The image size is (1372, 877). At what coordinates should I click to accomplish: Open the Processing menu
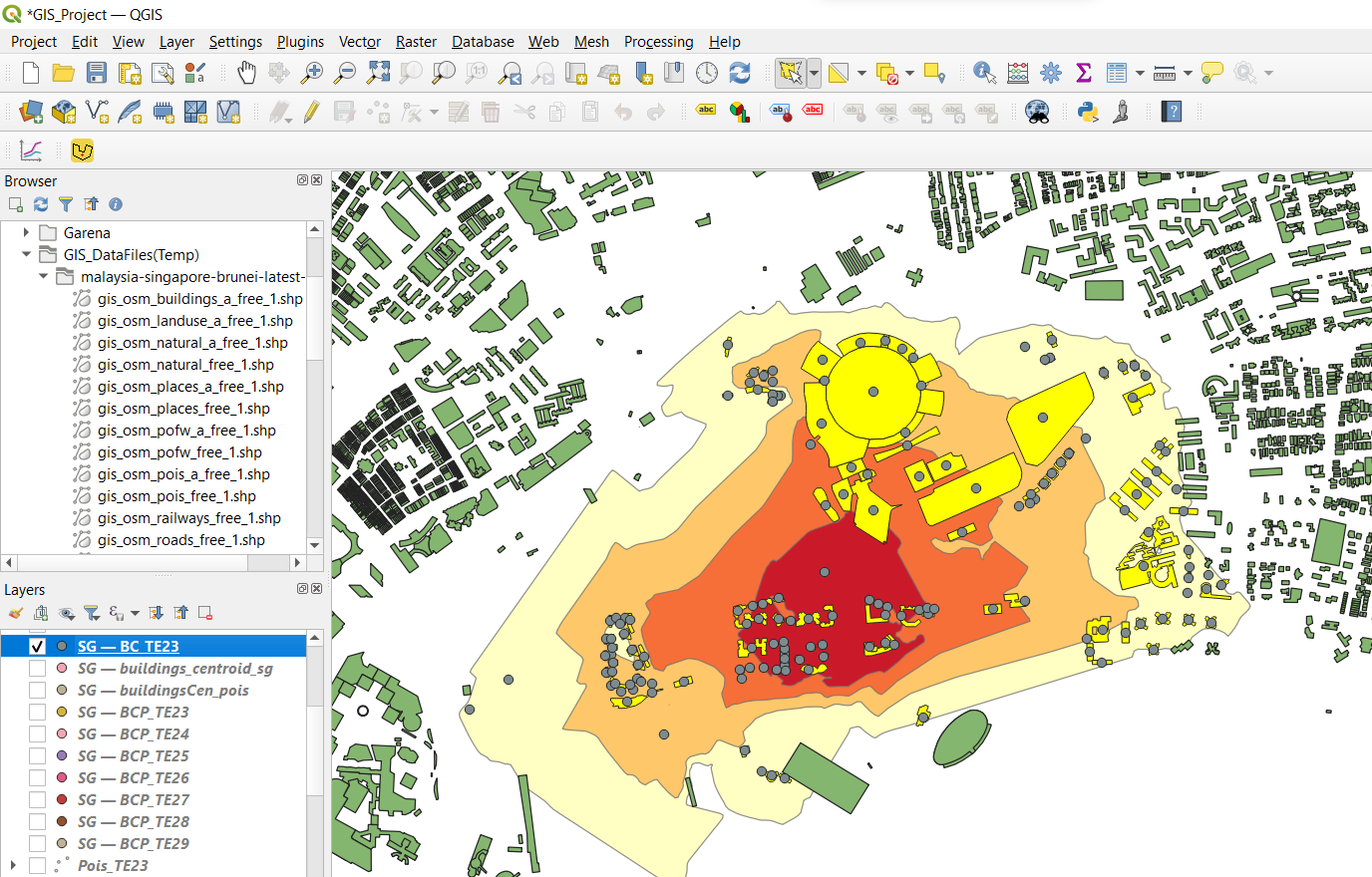pos(658,42)
